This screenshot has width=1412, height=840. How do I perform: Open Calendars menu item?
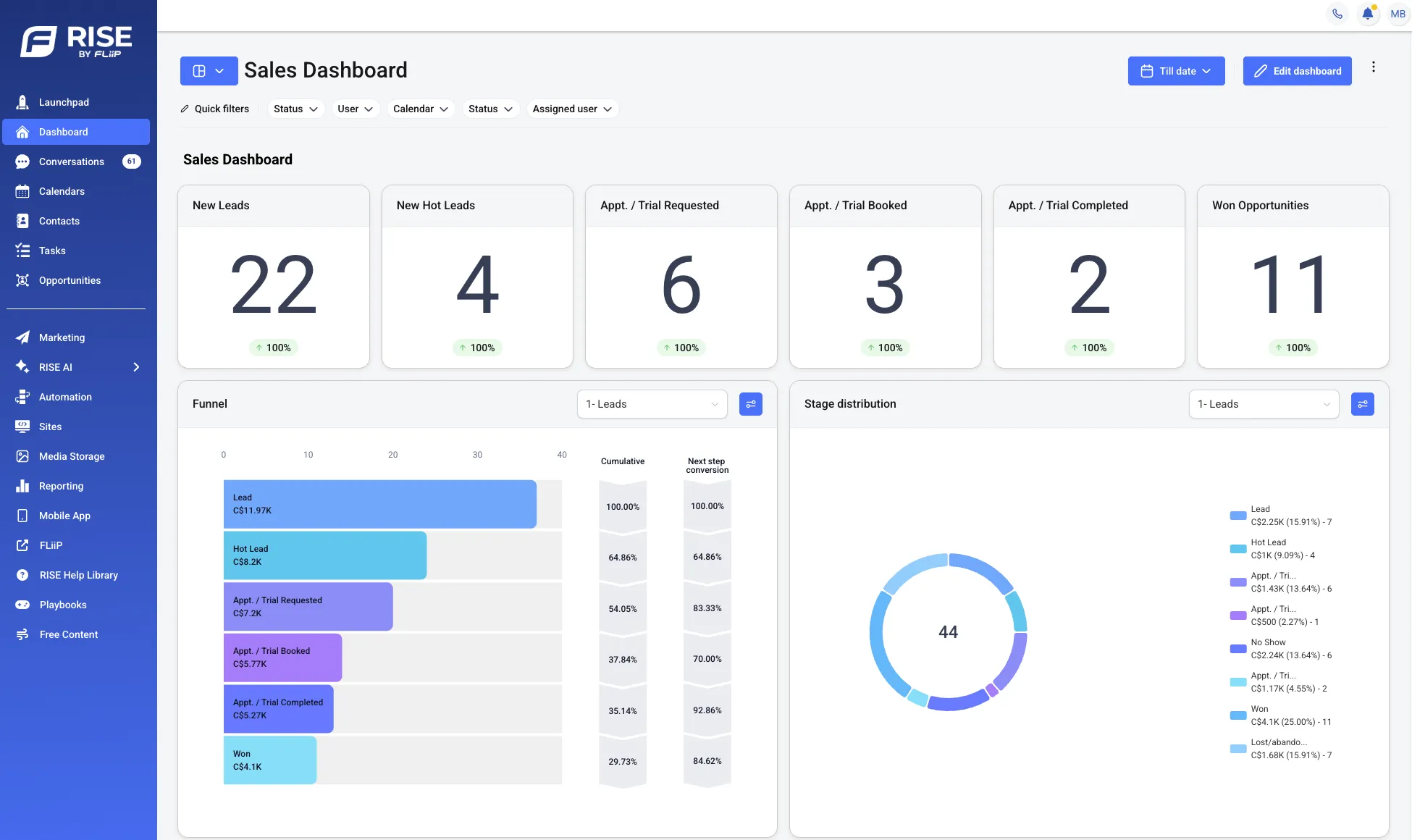pos(76,191)
